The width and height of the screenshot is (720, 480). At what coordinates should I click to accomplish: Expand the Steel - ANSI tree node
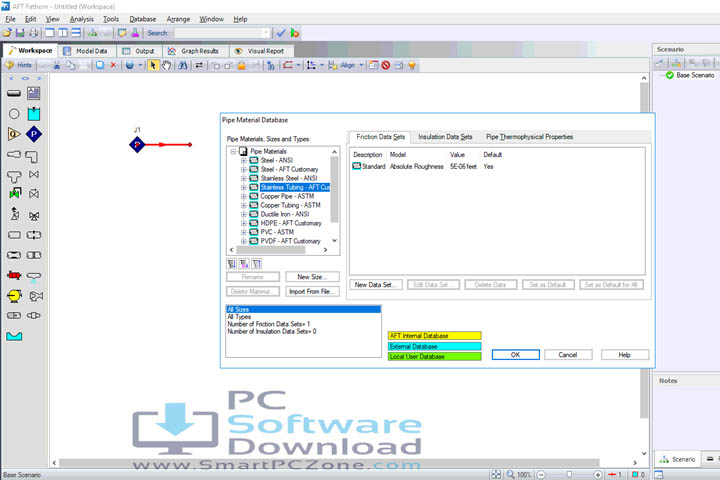(244, 160)
